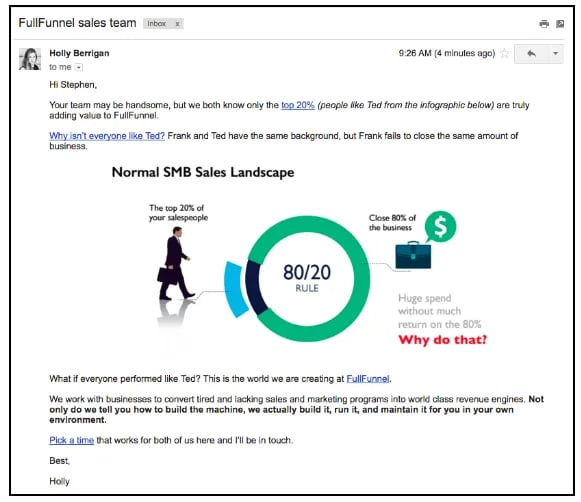Screen dimensions: 581x502
Task: Open Holly Berrigan's profile photo
Action: pyautogui.click(x=30, y=59)
